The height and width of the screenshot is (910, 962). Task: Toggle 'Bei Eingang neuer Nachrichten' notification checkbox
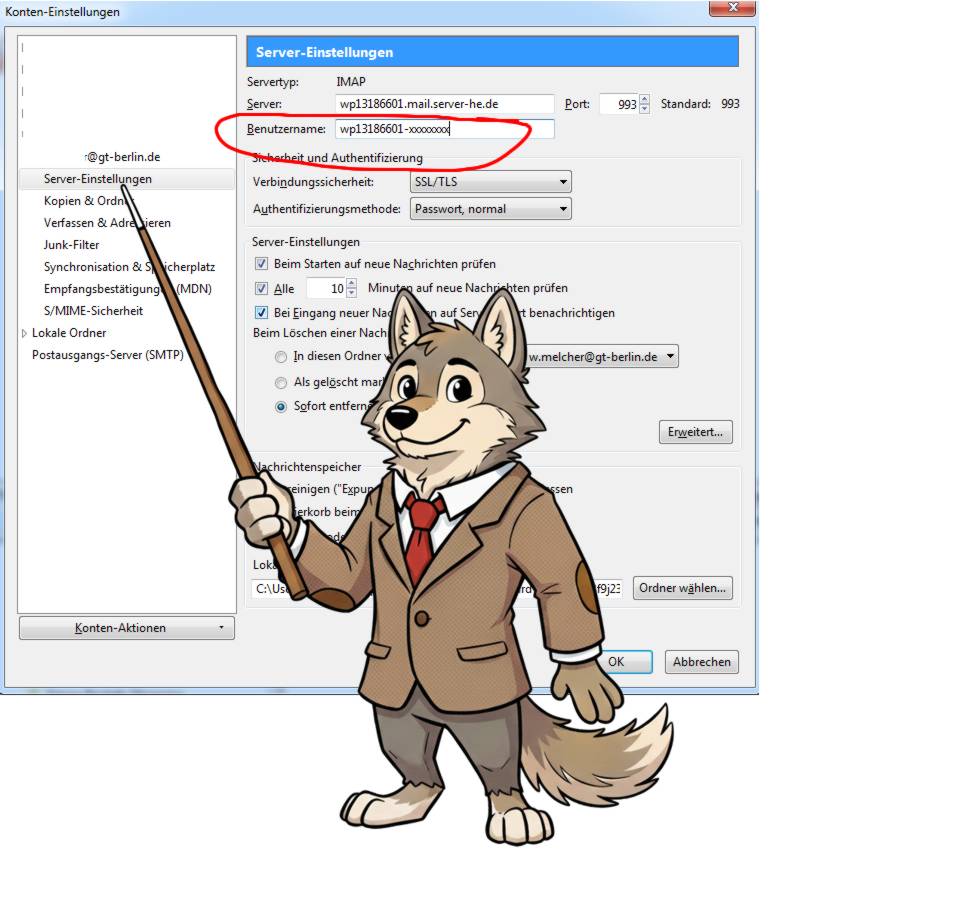click(262, 313)
